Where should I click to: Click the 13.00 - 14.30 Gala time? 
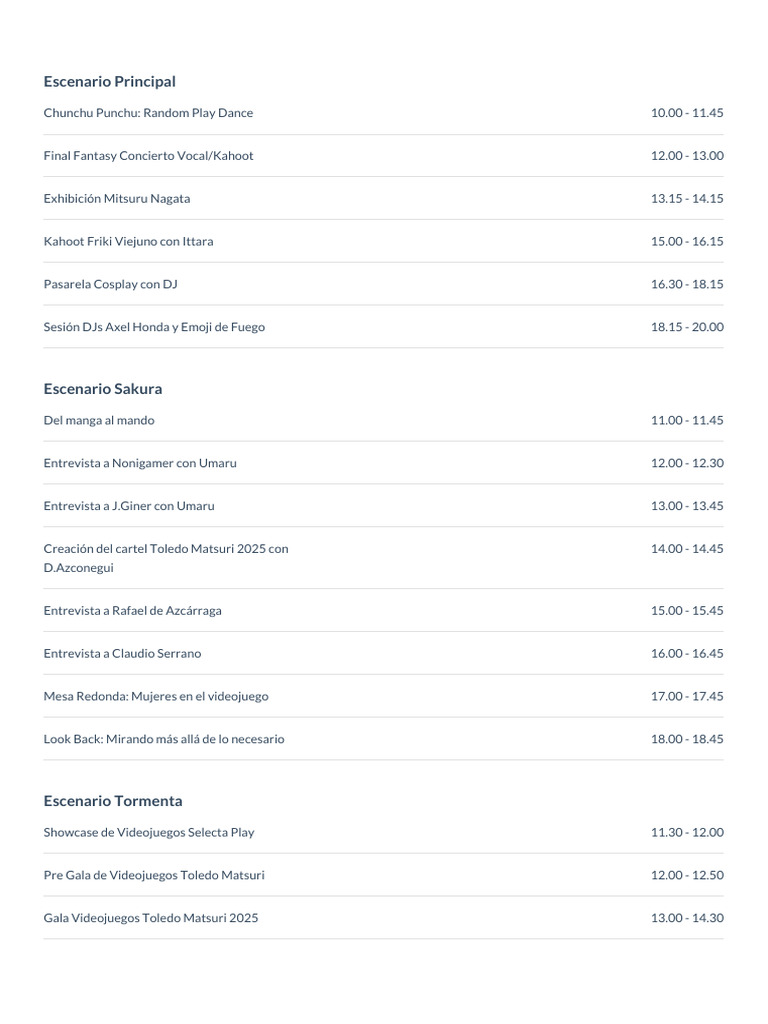(x=687, y=918)
